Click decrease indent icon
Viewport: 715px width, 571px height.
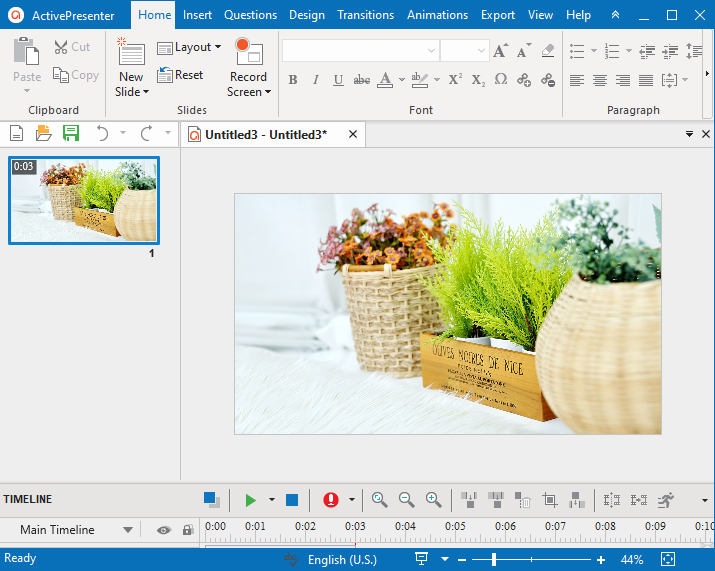647,51
